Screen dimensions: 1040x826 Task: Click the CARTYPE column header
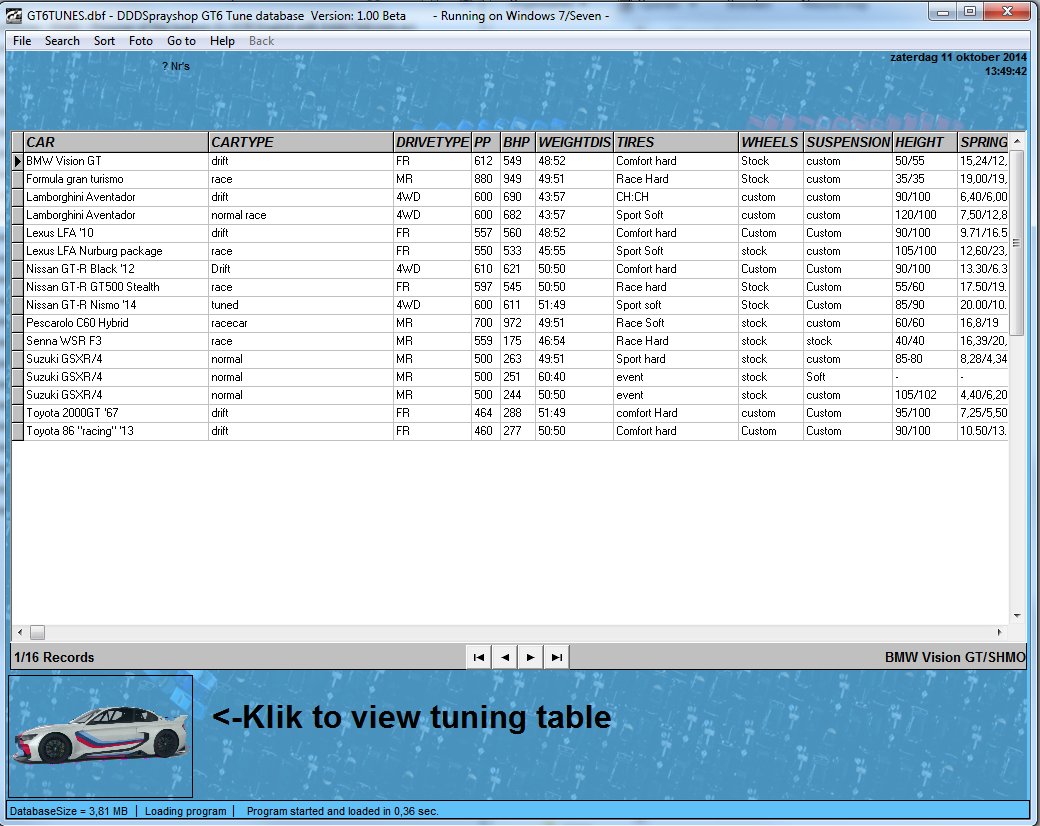(300, 142)
